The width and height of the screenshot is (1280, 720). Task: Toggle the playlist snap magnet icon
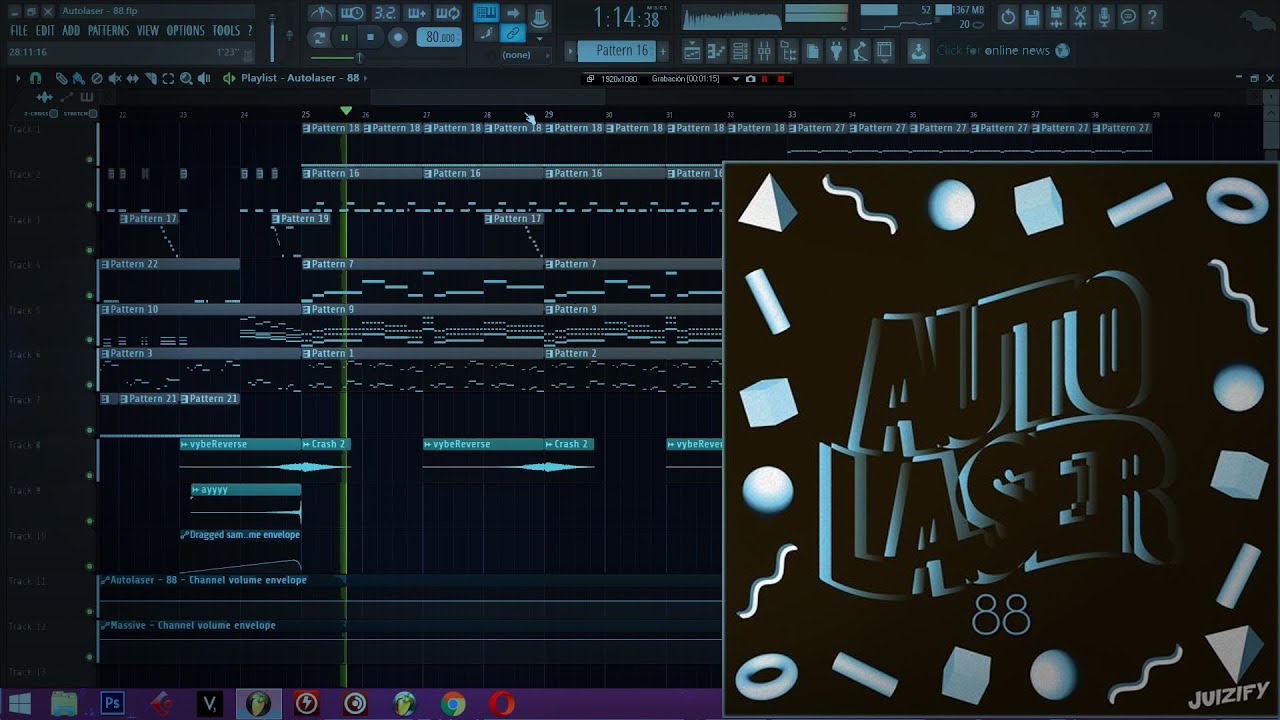point(36,78)
